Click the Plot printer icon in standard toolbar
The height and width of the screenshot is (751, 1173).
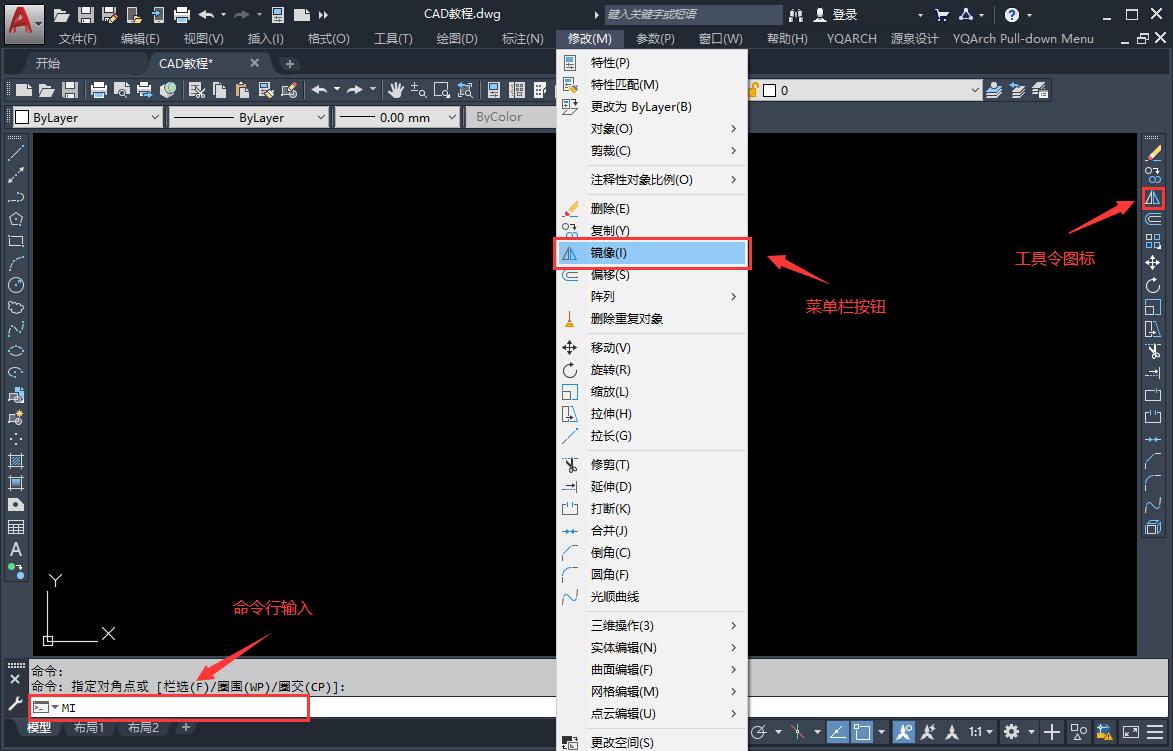pyautogui.click(x=99, y=91)
